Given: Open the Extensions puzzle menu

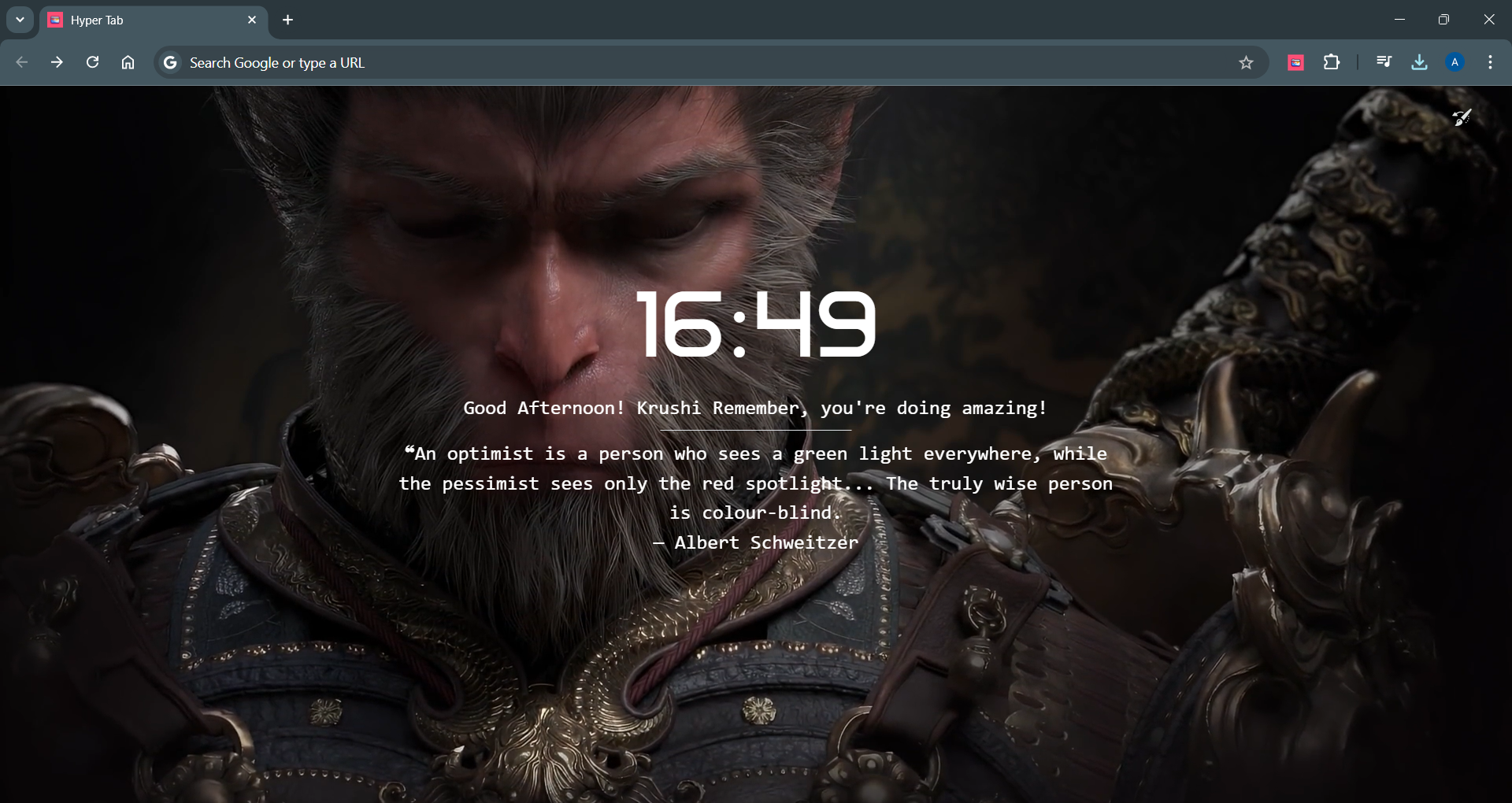Looking at the screenshot, I should 1332,62.
